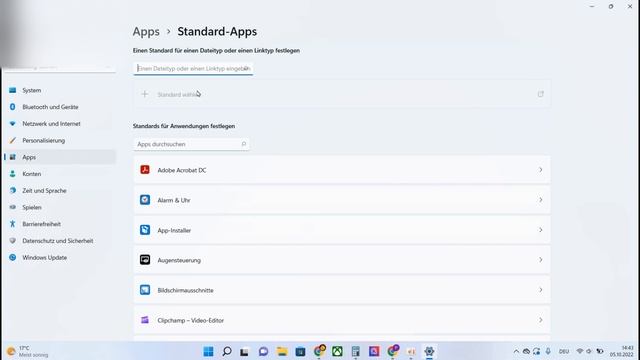The height and width of the screenshot is (360, 640).
Task: Click the 'Adobe Acrobat DC' label
Action: pos(182,170)
